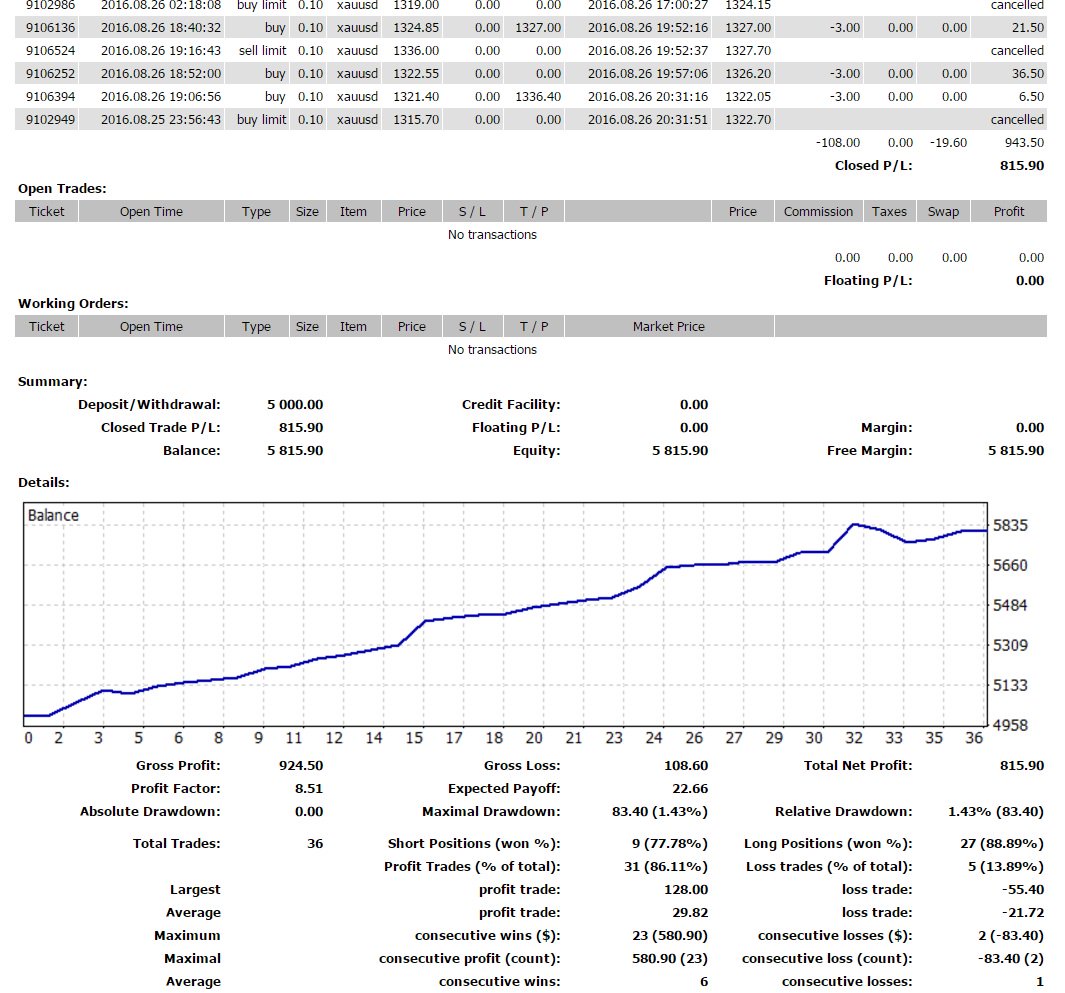Click profit value 36.50

(x=1028, y=74)
